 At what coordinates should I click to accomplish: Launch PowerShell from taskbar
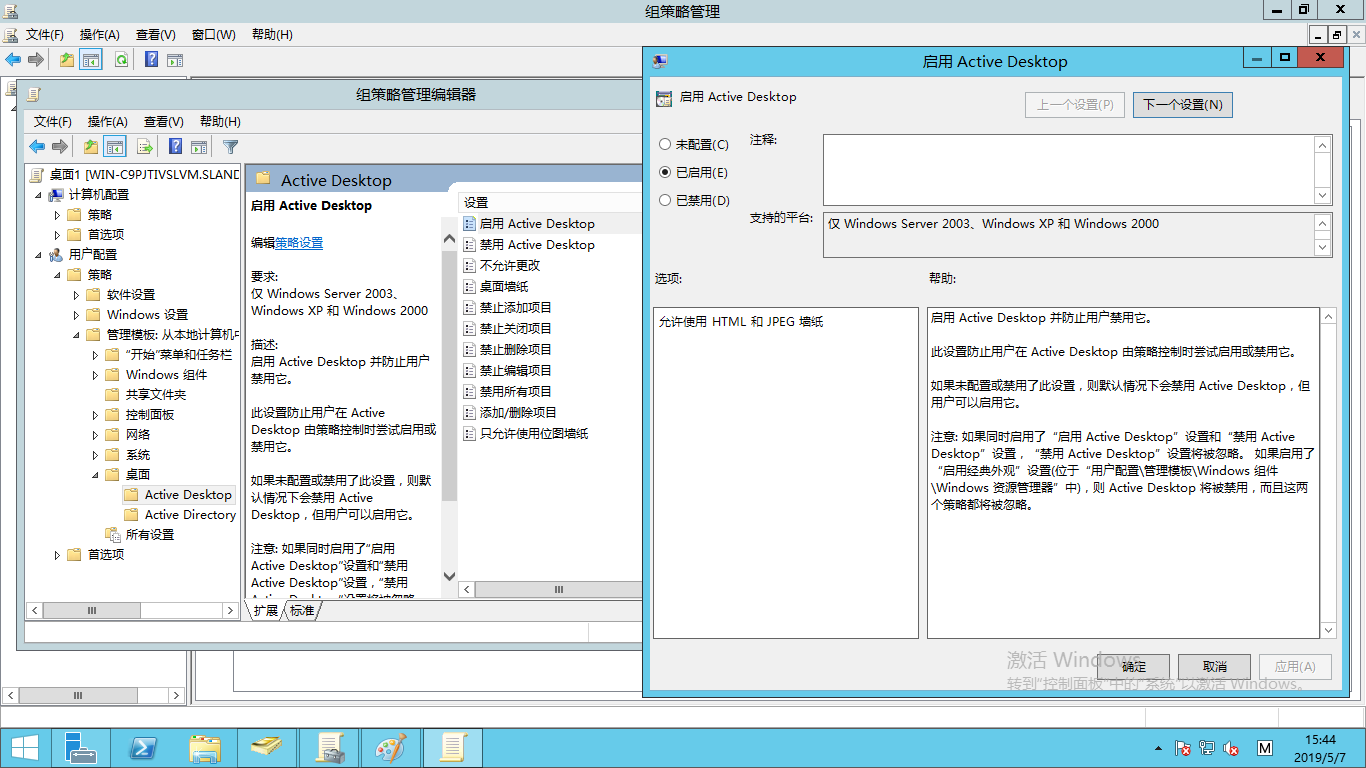144,747
